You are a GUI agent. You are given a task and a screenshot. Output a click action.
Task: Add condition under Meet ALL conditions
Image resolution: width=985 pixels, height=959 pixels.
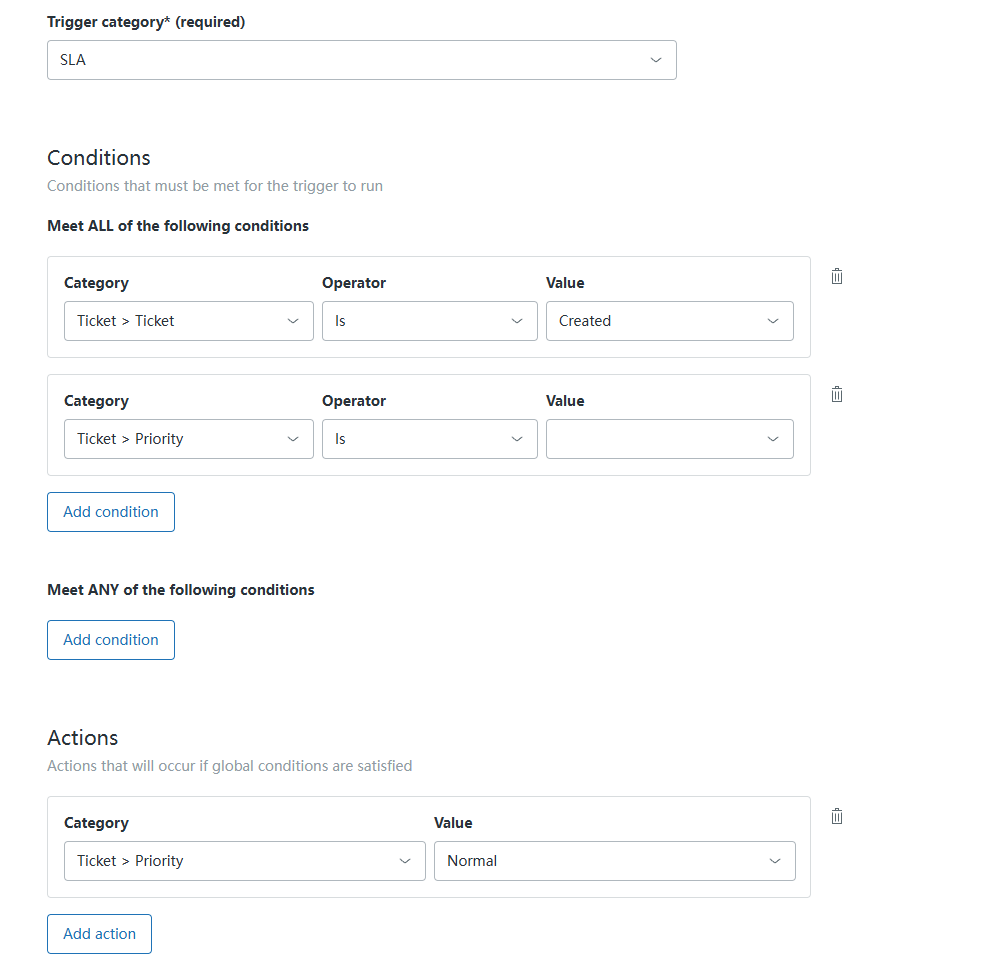[111, 512]
